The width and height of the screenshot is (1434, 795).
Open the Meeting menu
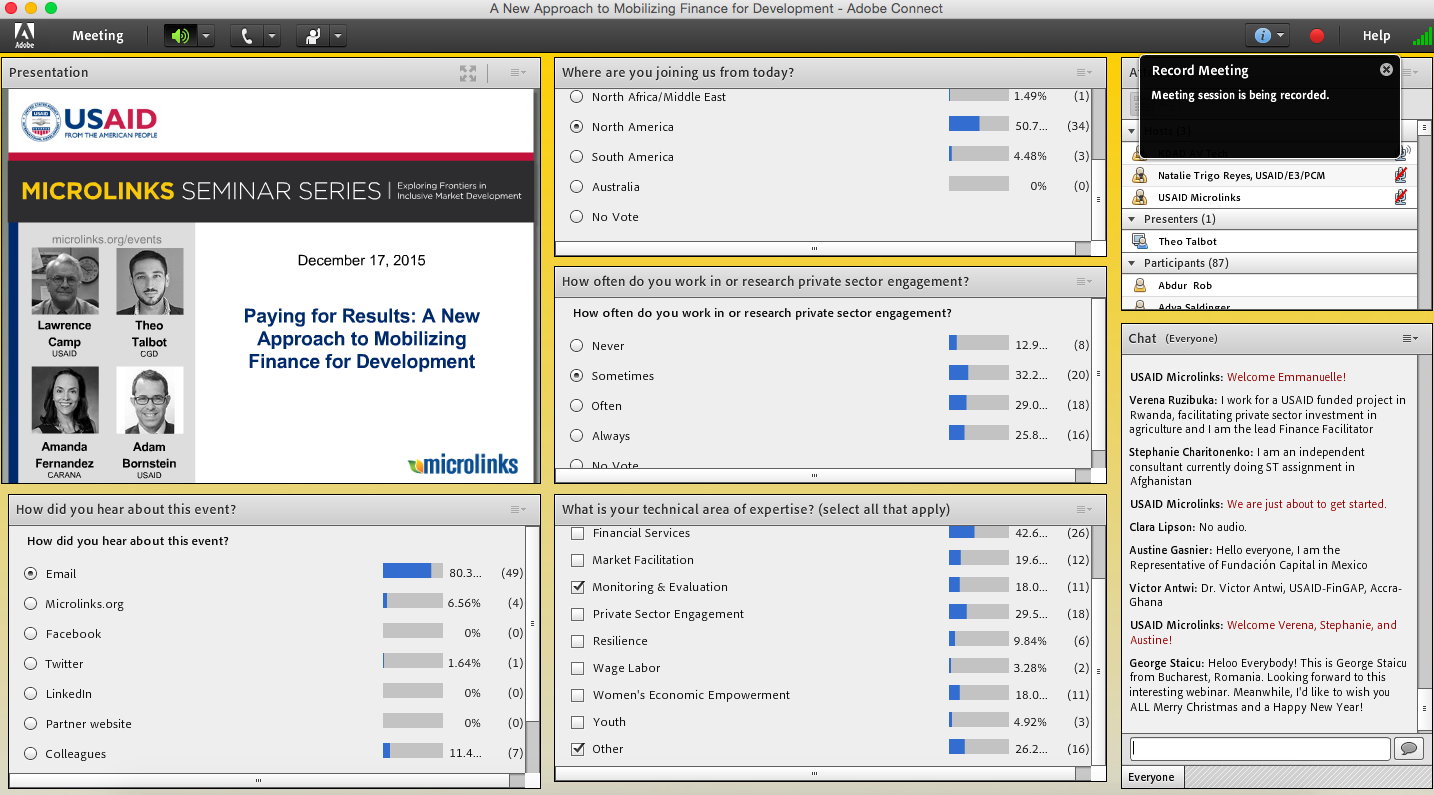[x=97, y=36]
